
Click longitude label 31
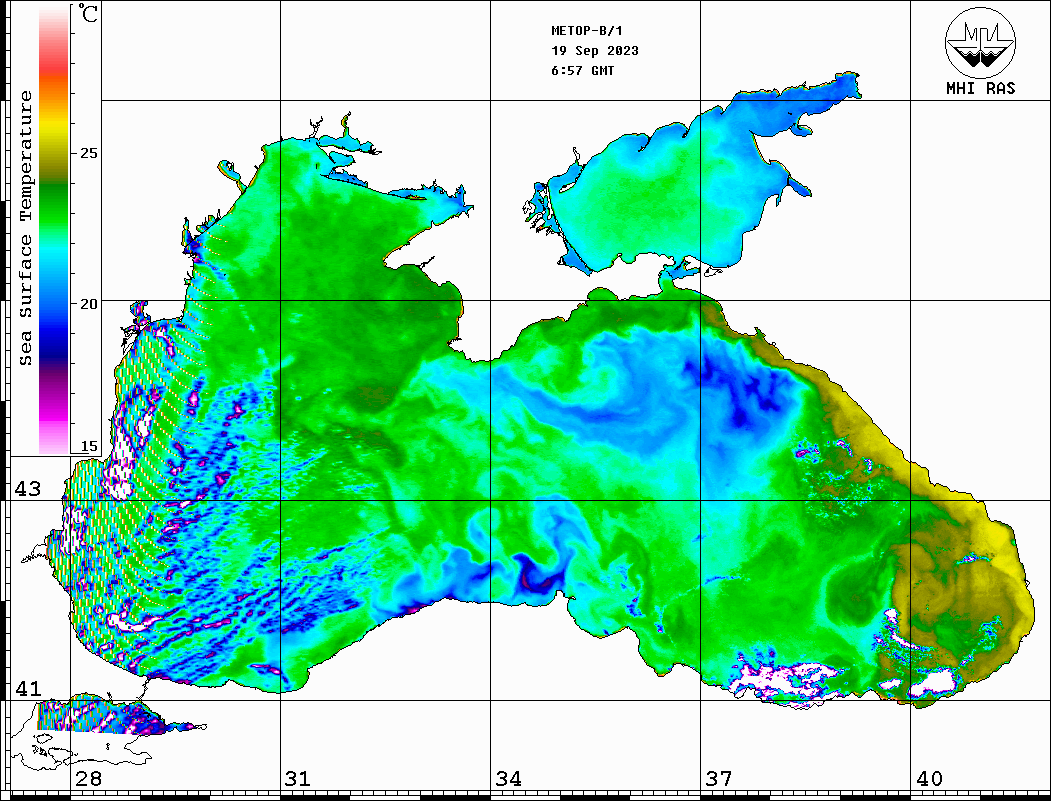(298, 778)
